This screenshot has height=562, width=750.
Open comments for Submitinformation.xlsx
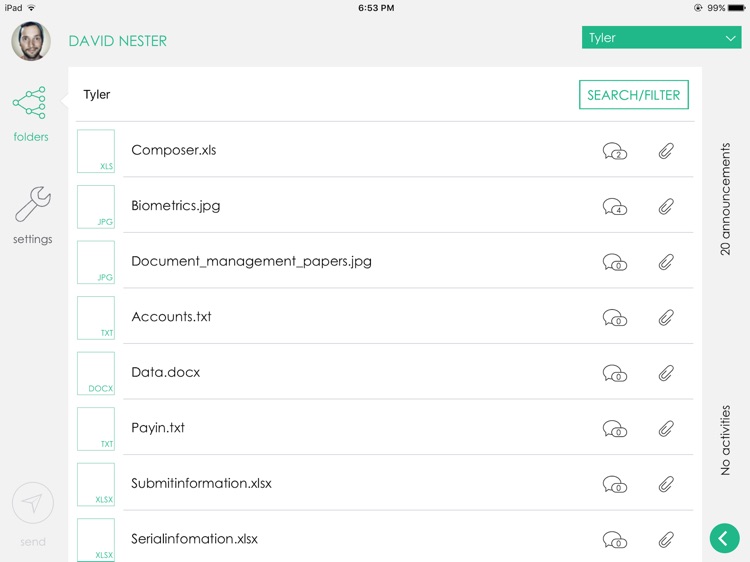tap(615, 484)
